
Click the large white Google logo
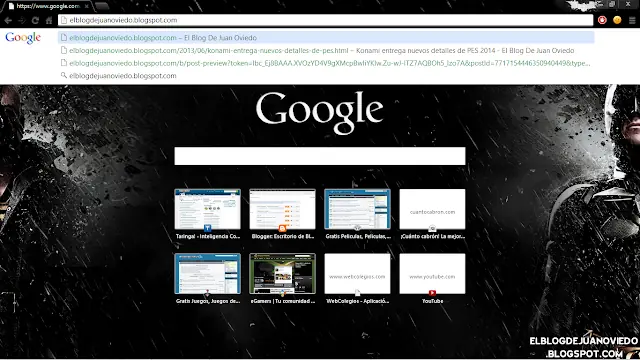point(319,112)
